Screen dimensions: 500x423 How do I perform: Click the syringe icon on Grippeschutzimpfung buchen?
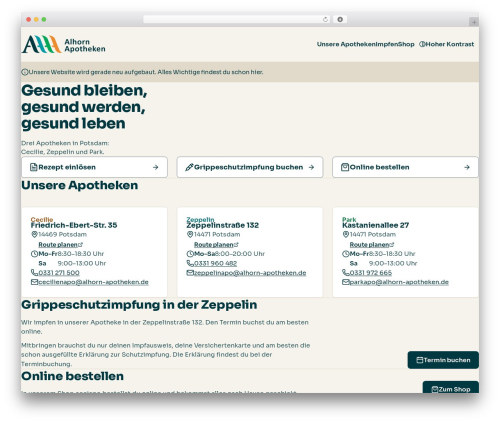(x=189, y=167)
